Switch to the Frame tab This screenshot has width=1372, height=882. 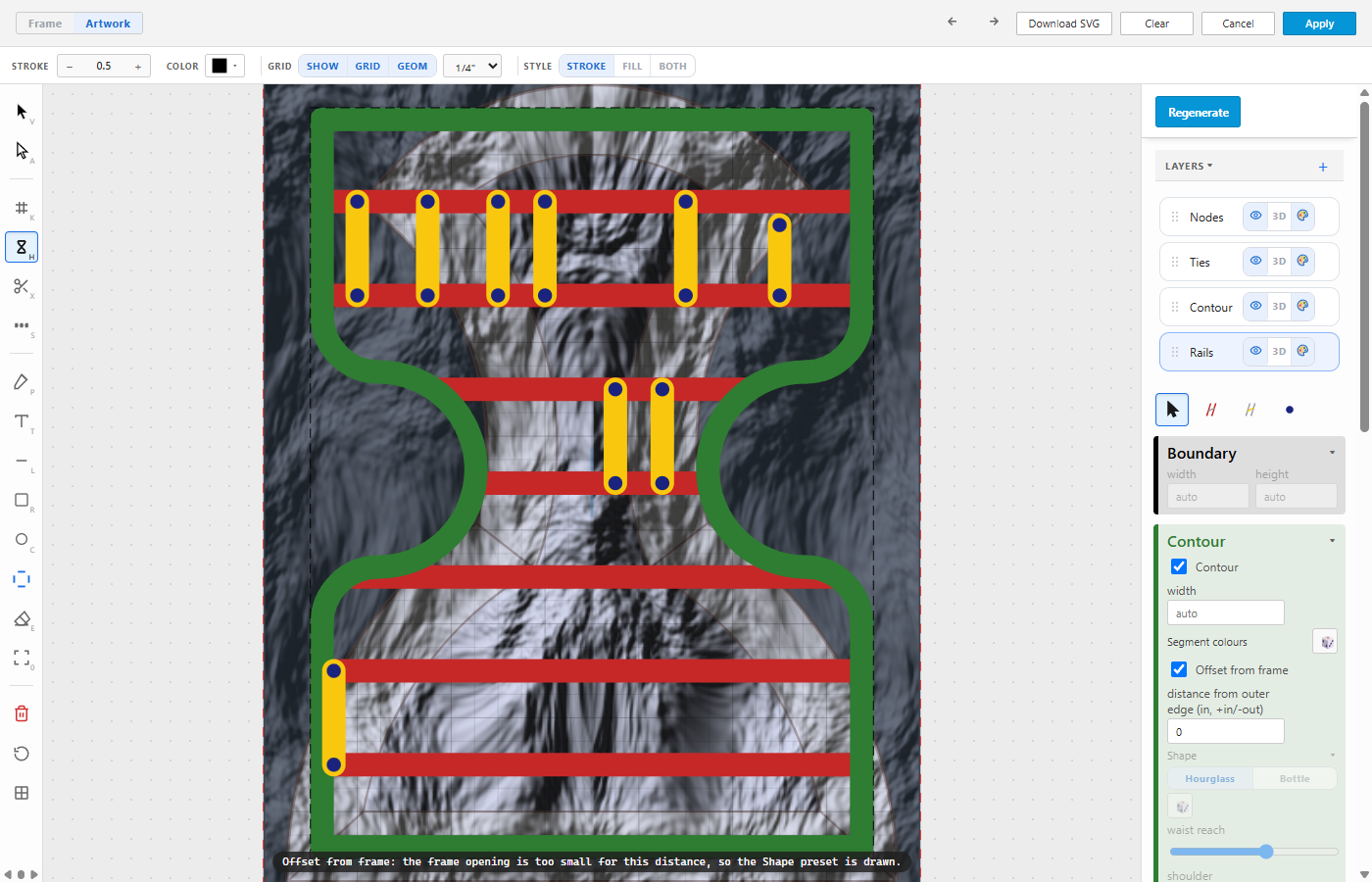point(45,24)
